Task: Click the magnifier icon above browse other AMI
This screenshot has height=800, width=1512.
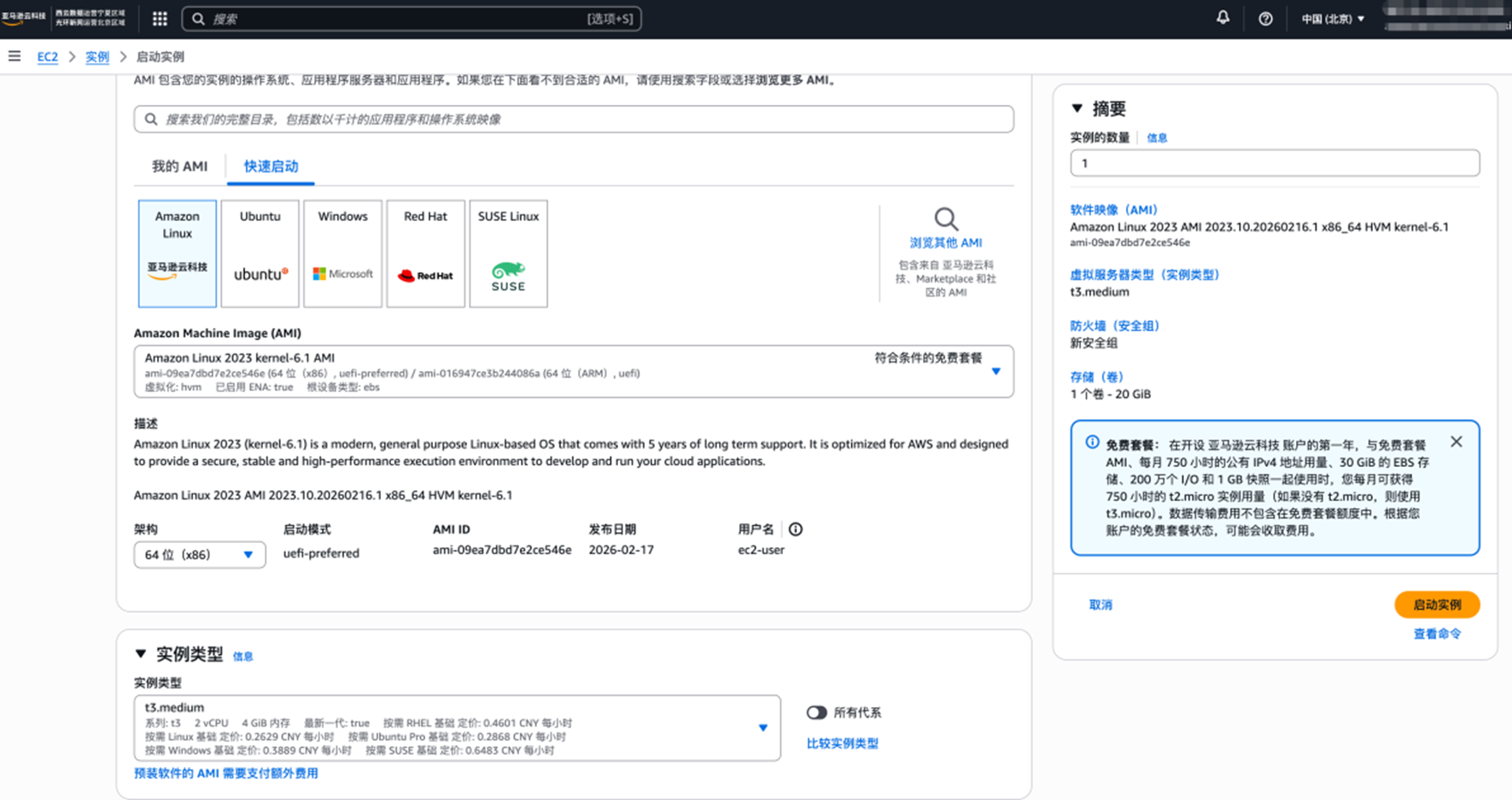Action: tap(945, 219)
